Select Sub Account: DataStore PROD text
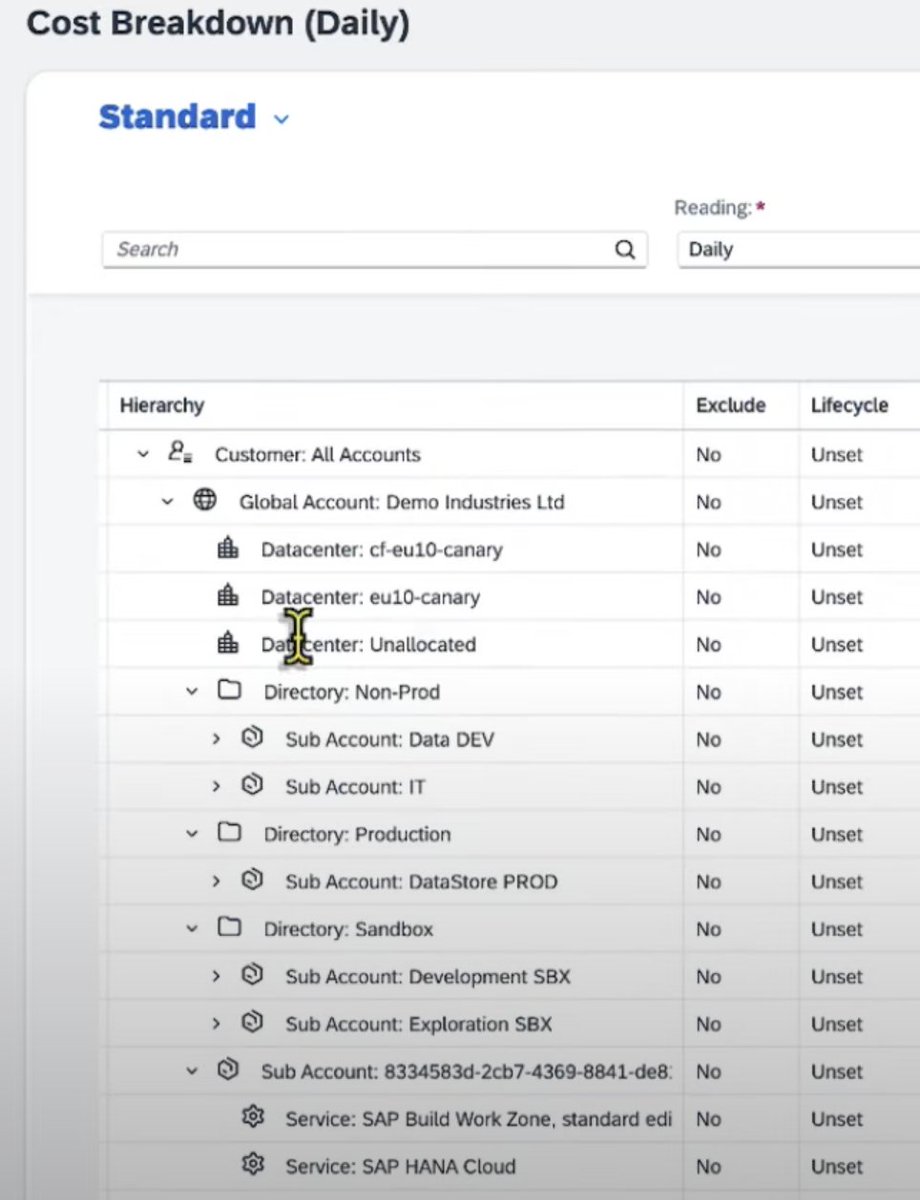Viewport: 920px width, 1200px height. (422, 882)
